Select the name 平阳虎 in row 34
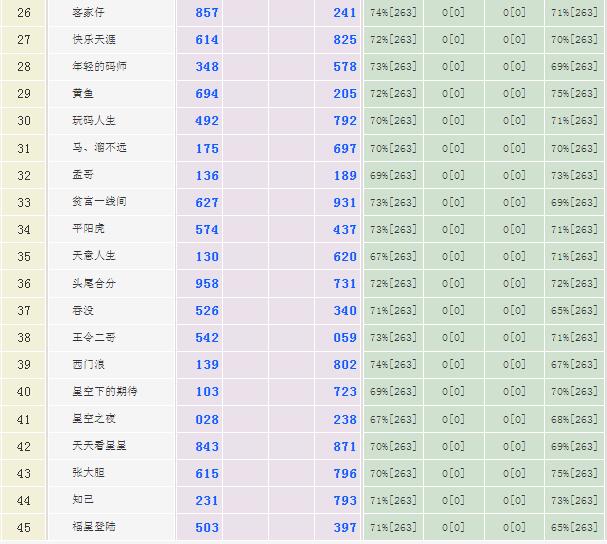The width and height of the screenshot is (607, 544). pos(87,229)
